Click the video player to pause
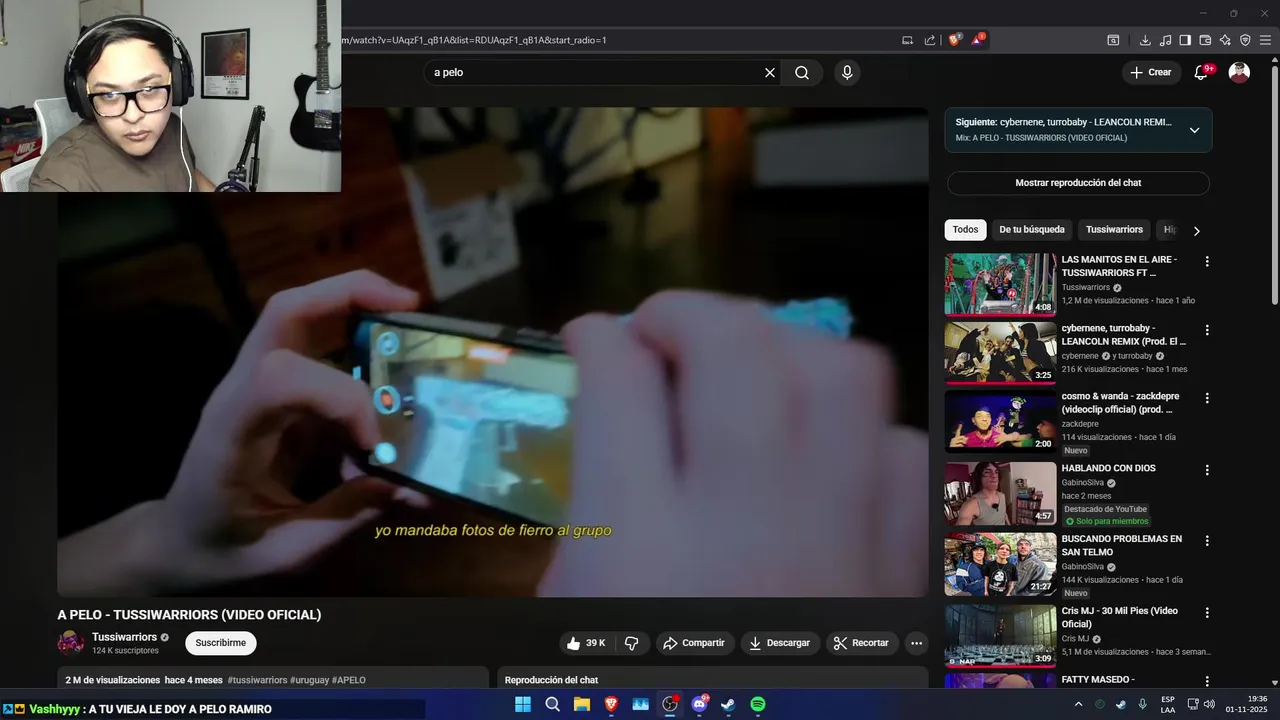 coord(492,352)
